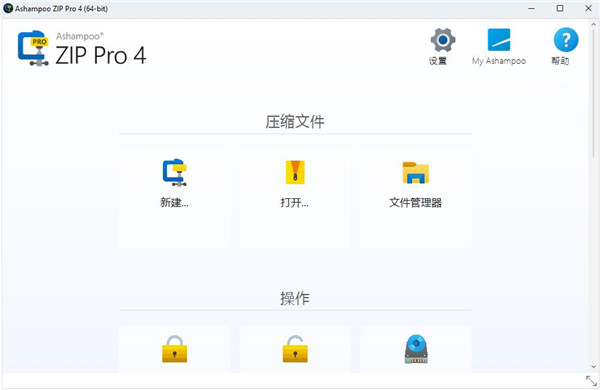The width and height of the screenshot is (600, 390).
Task: Maximize the Ashampoo ZIP Pro window
Action: (560, 8)
